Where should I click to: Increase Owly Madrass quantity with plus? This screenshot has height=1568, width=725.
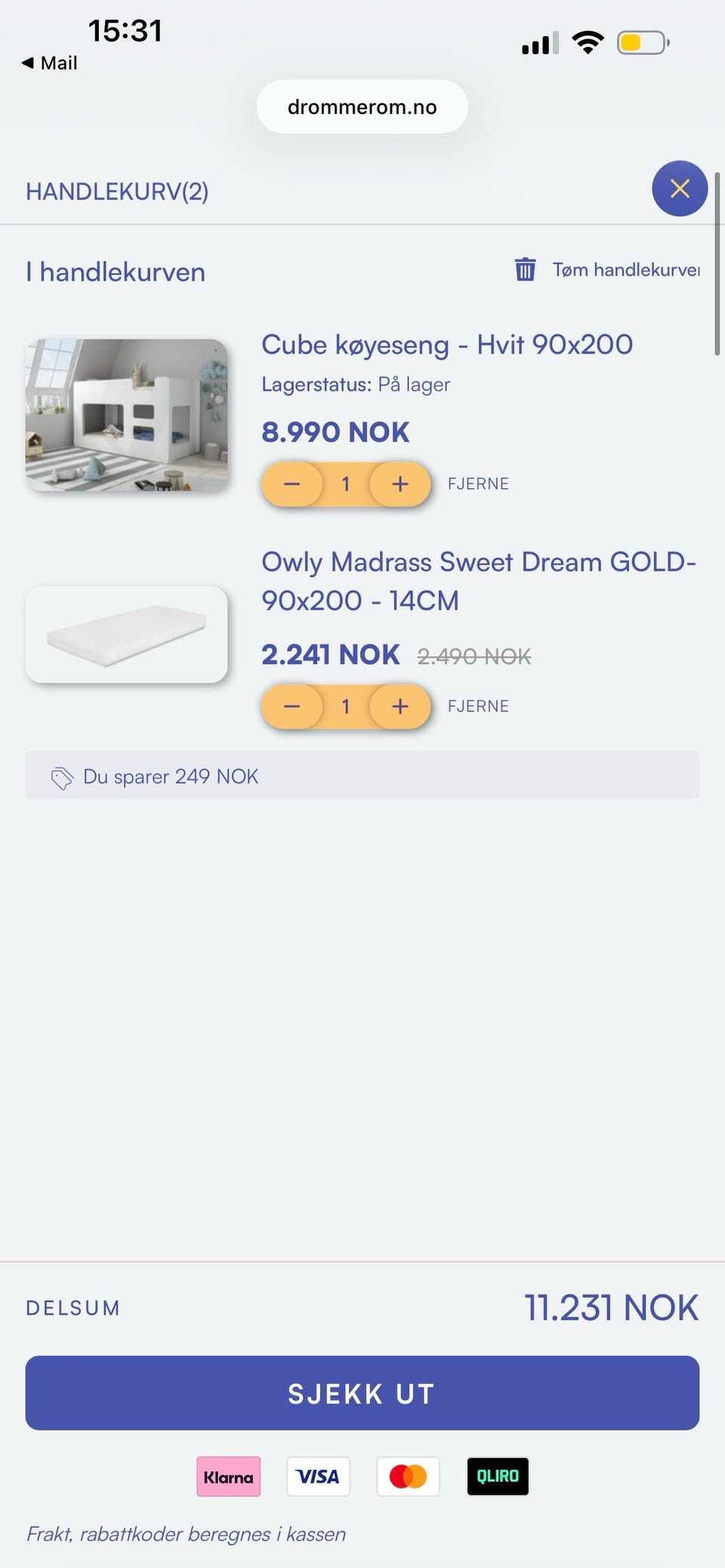tap(400, 707)
